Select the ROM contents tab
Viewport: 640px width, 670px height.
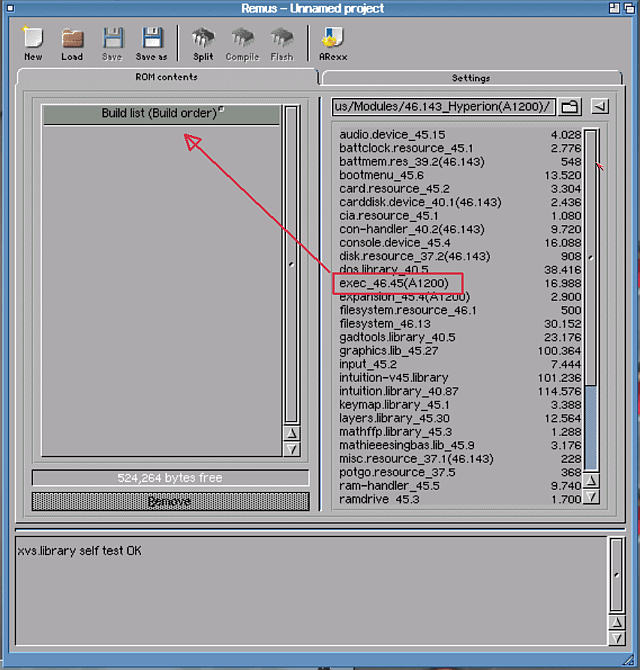point(166,77)
